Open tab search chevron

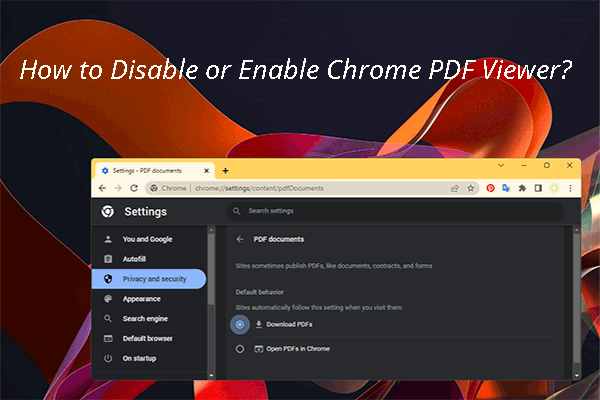point(501,165)
